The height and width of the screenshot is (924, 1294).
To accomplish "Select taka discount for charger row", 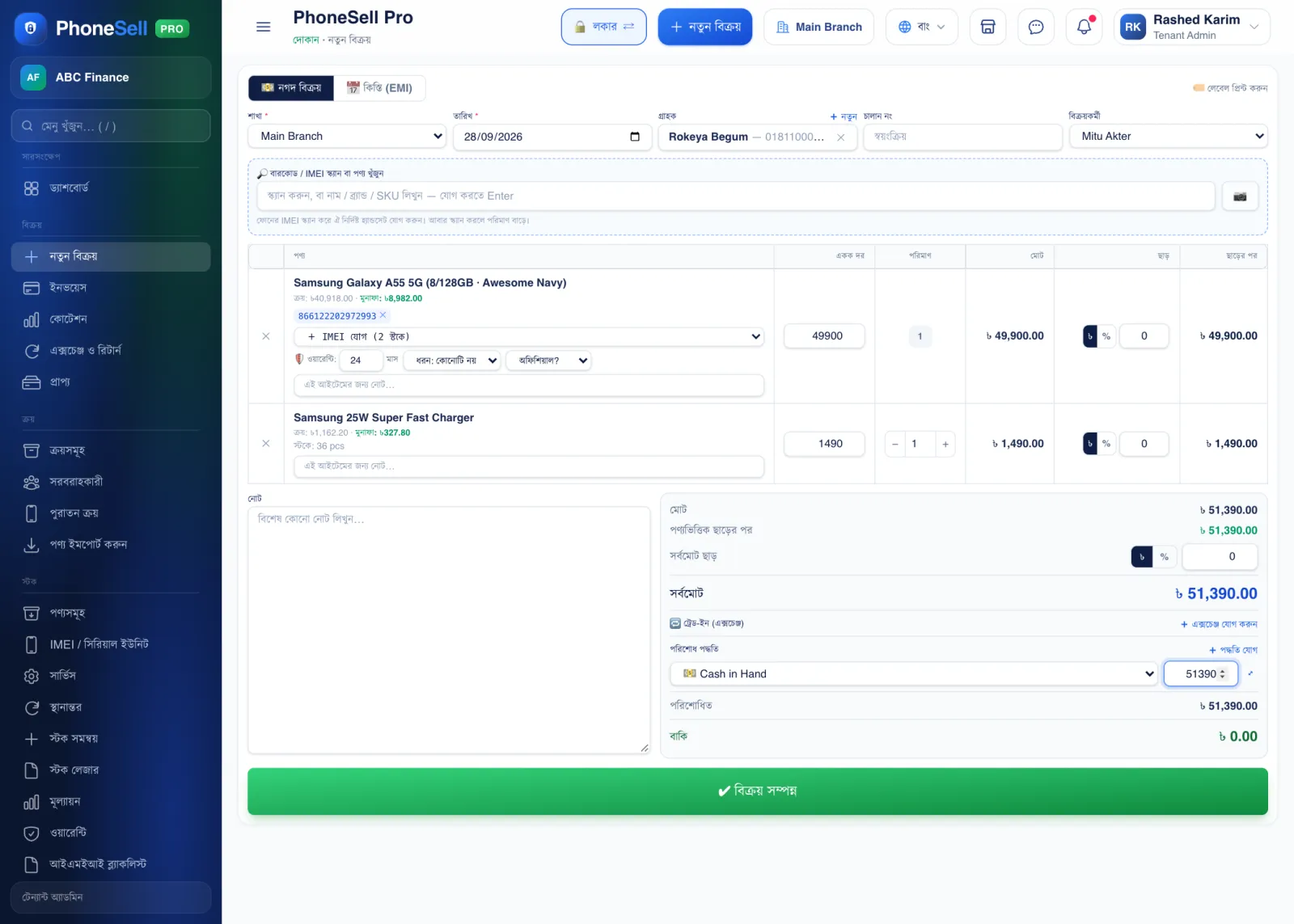I will click(x=1090, y=444).
